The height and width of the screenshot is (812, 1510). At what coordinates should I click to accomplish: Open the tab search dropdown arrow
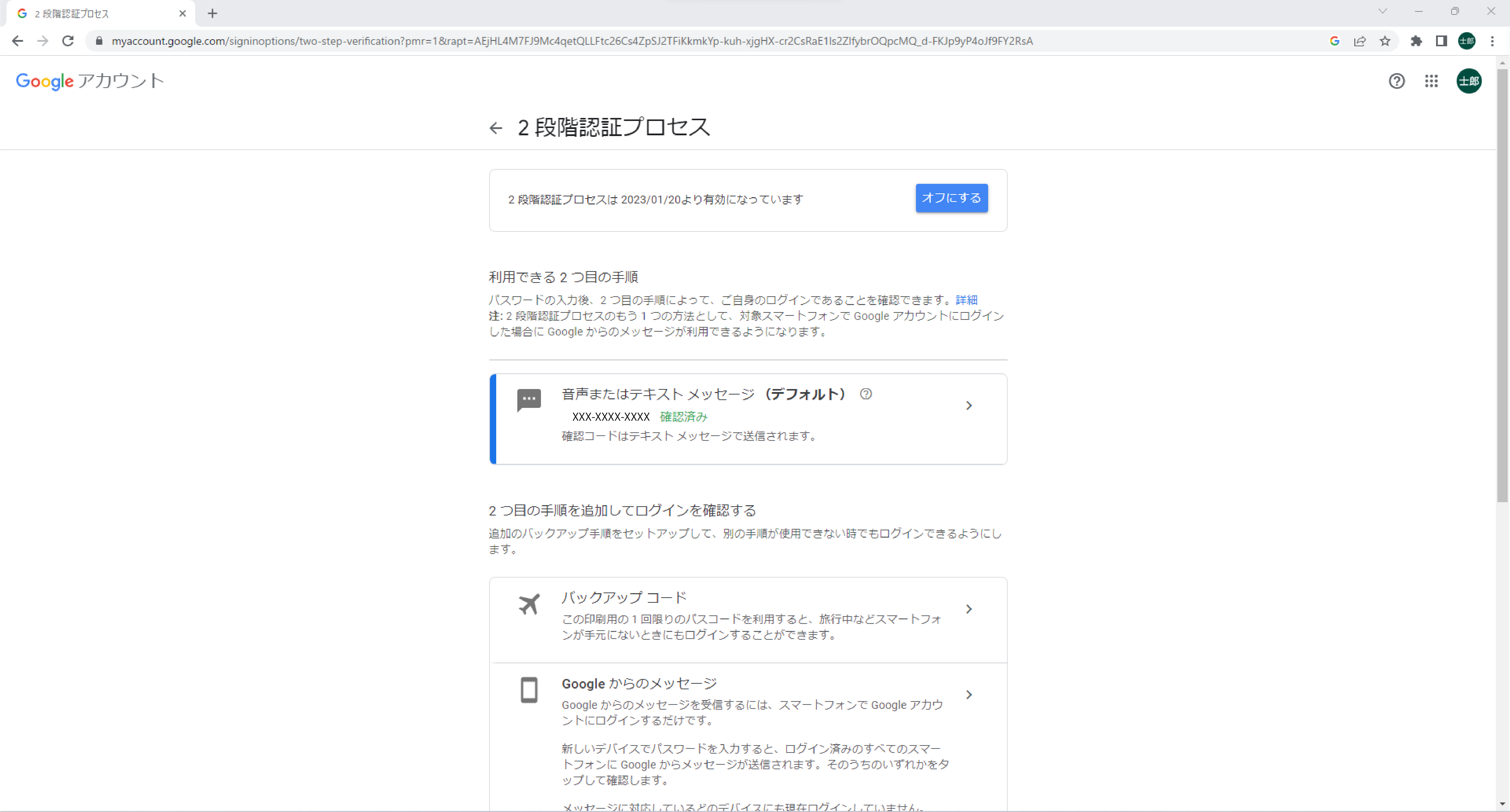[x=1383, y=11]
